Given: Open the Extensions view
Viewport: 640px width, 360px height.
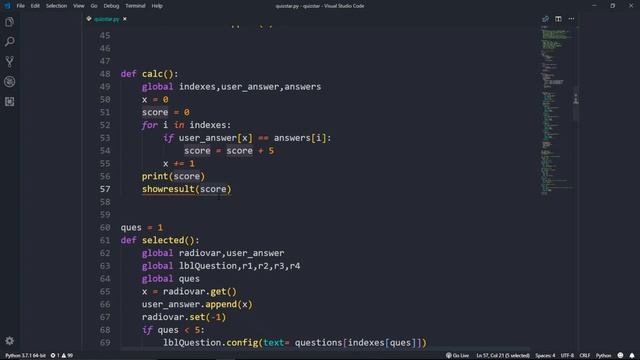Looking at the screenshot, I should click(9, 102).
